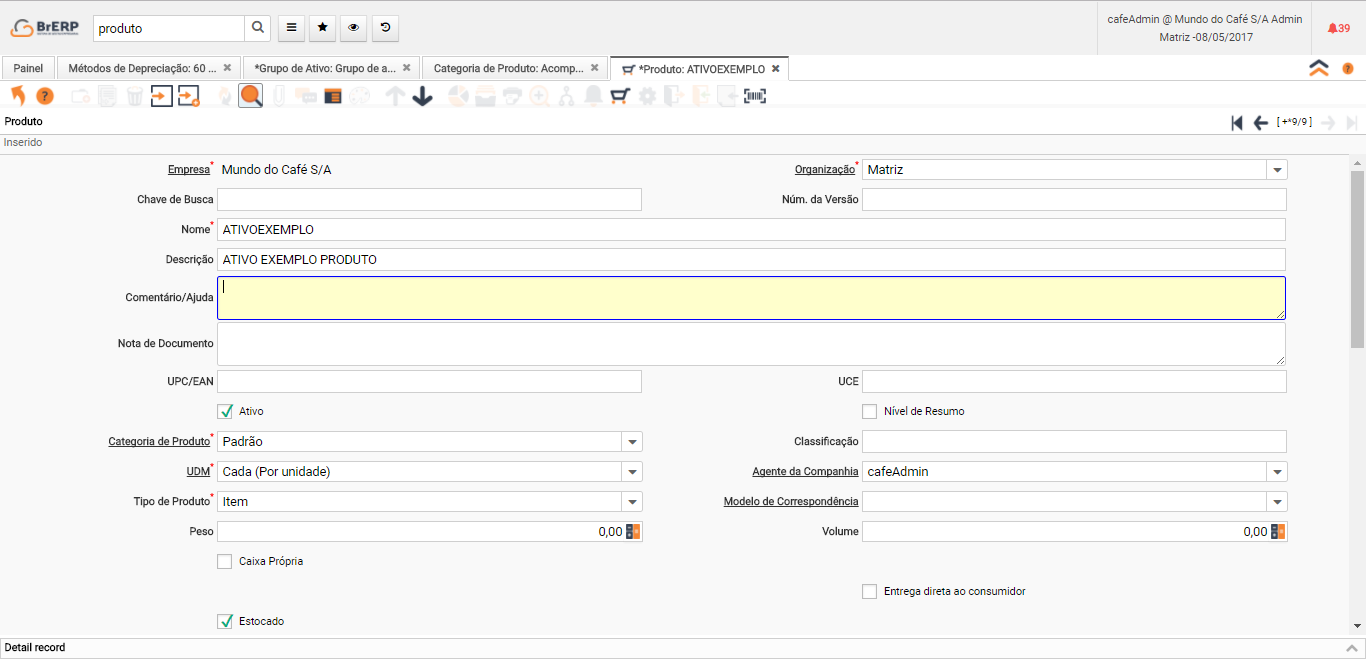Image resolution: width=1366 pixels, height=661 pixels.
Task: Open the hamburger menu button
Action: pyautogui.click(x=291, y=28)
